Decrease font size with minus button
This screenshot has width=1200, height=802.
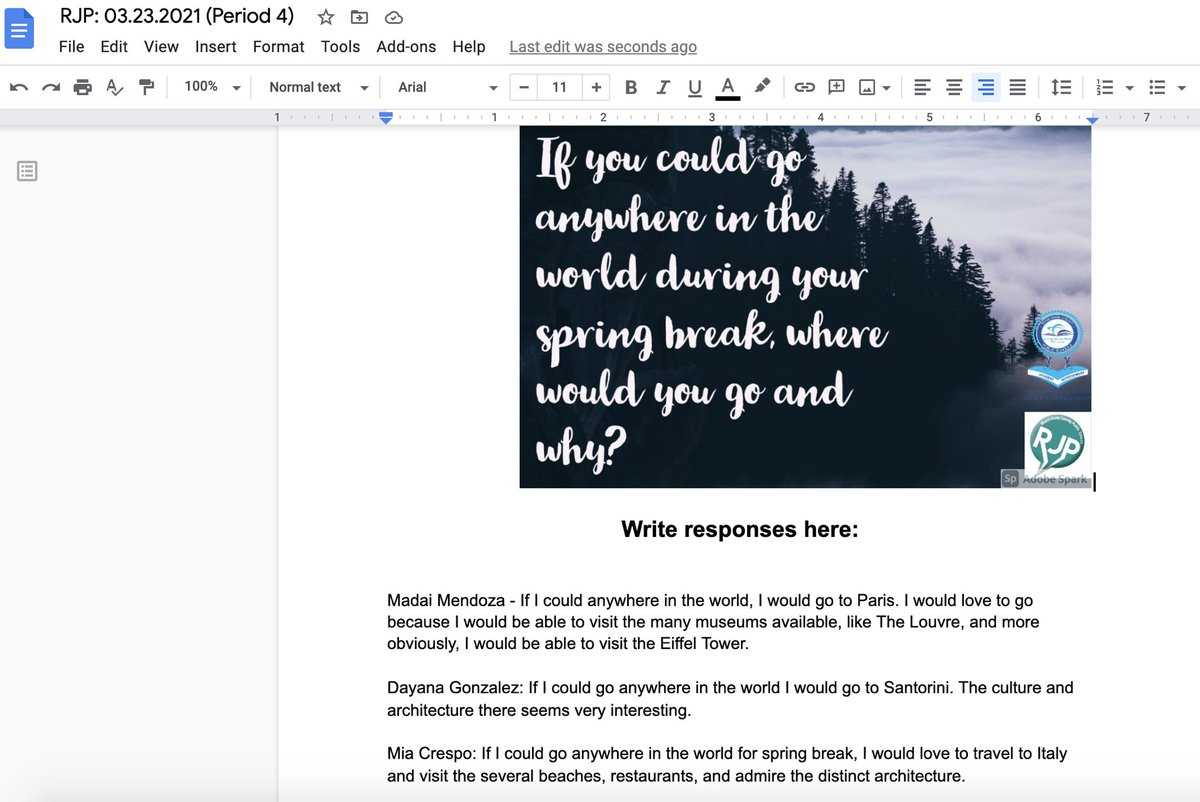[x=523, y=88]
